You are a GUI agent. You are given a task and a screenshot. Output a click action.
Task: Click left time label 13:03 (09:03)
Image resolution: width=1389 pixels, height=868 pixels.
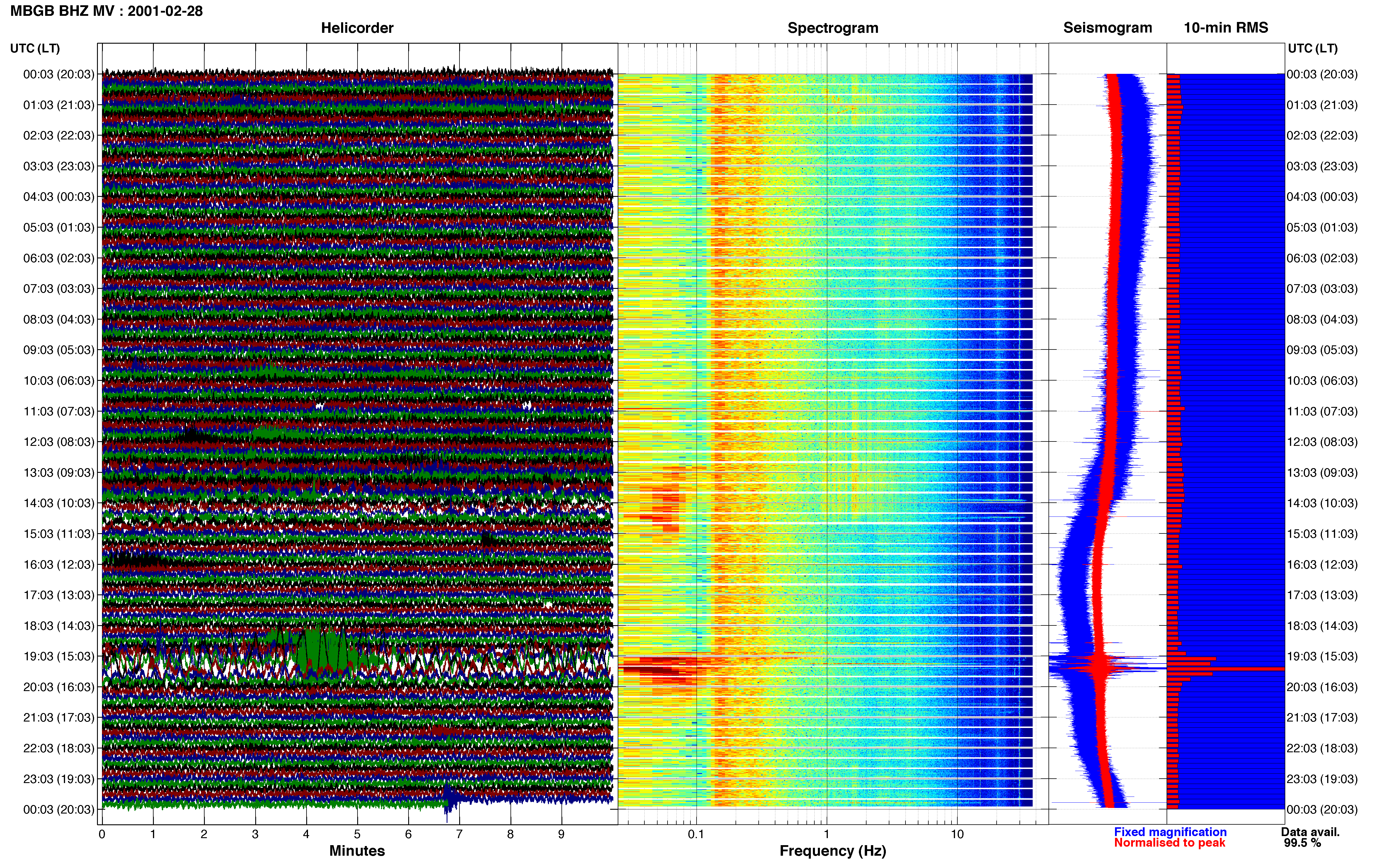(x=59, y=473)
